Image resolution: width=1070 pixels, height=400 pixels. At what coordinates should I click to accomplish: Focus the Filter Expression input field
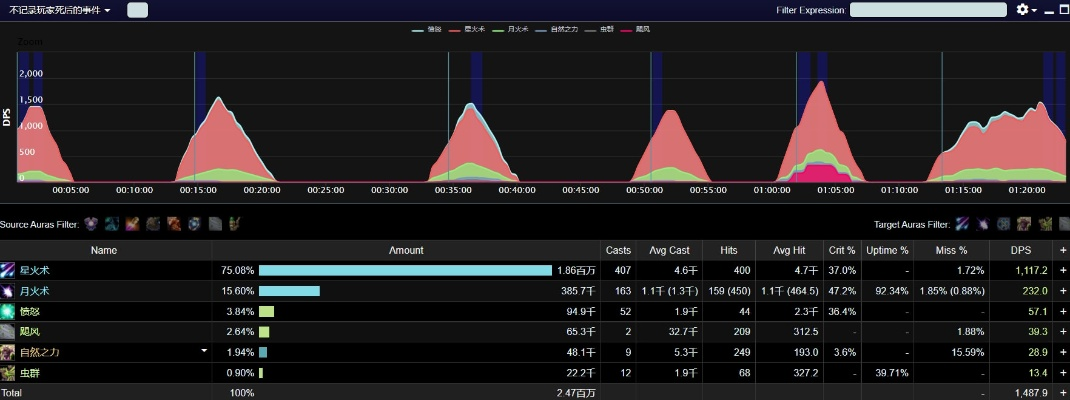[x=927, y=10]
